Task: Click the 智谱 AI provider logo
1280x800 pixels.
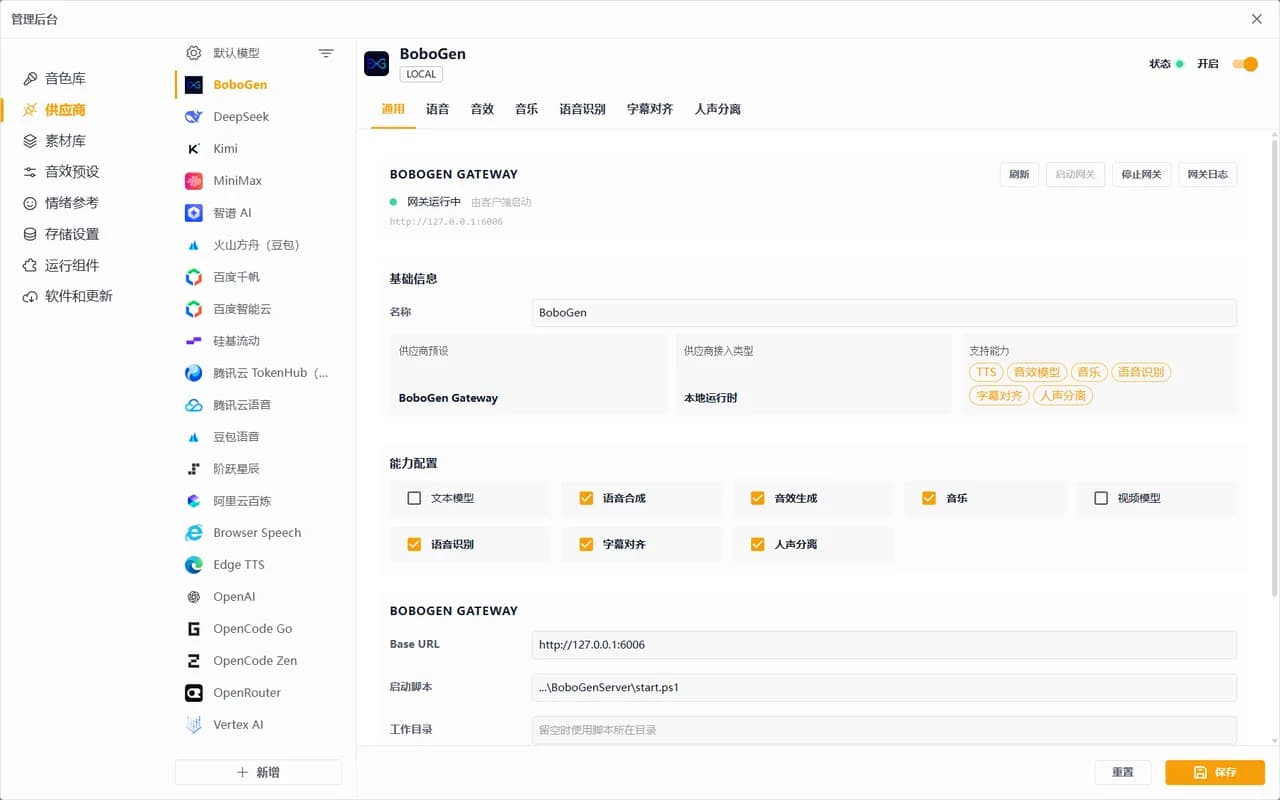Action: [x=194, y=213]
